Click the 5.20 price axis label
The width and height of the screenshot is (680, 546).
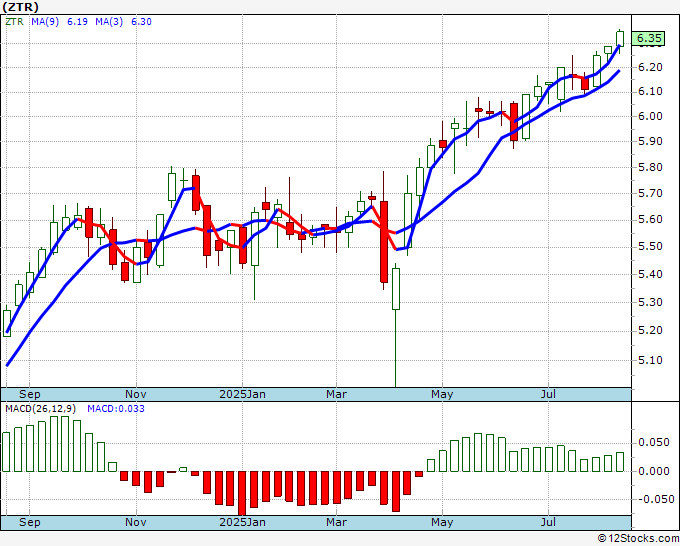[651, 330]
